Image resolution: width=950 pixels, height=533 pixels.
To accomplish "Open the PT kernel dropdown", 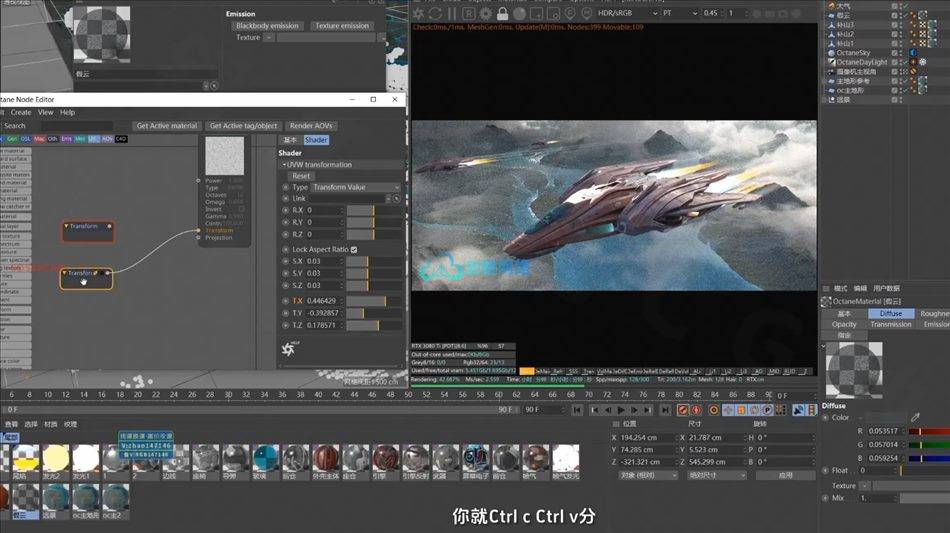I will click(679, 13).
